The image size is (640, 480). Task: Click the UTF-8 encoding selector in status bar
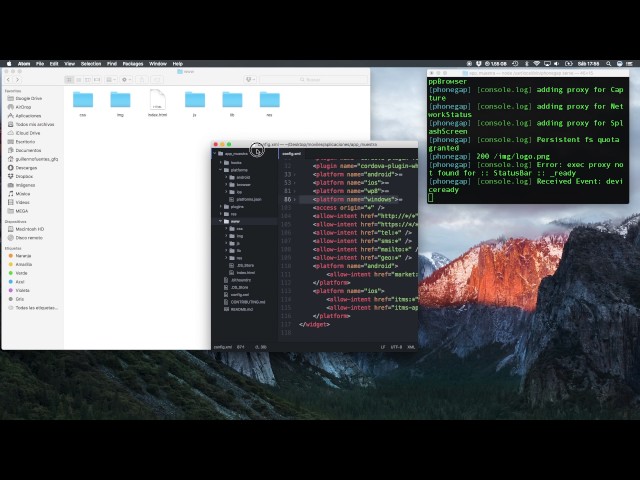[x=396, y=347]
